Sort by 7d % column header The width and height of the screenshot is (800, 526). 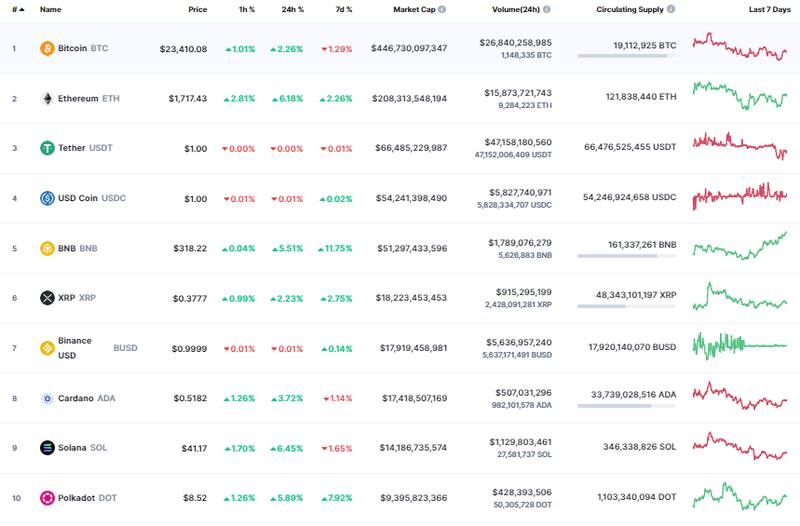[343, 9]
